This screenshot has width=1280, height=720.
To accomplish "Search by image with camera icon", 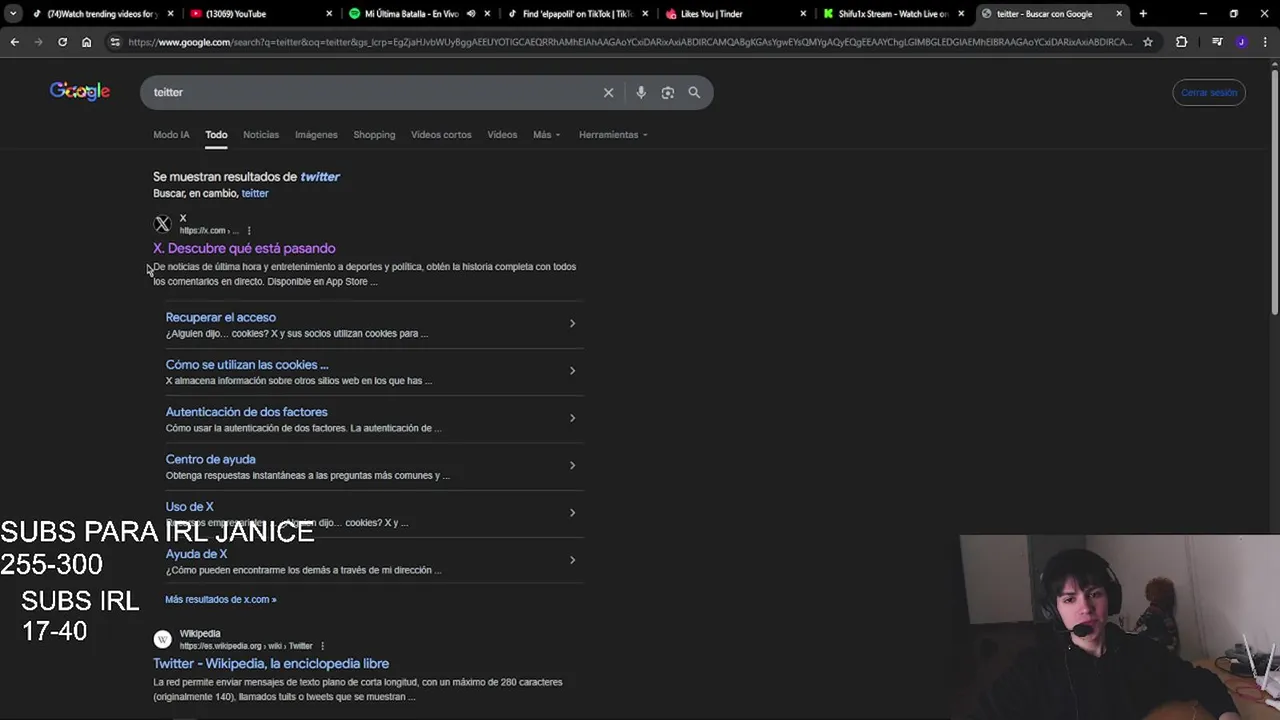I will pyautogui.click(x=667, y=92).
